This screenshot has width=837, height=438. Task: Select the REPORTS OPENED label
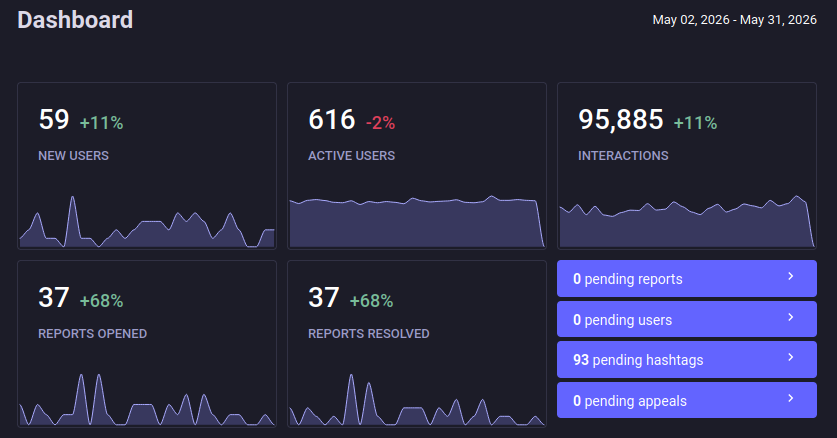click(x=92, y=333)
